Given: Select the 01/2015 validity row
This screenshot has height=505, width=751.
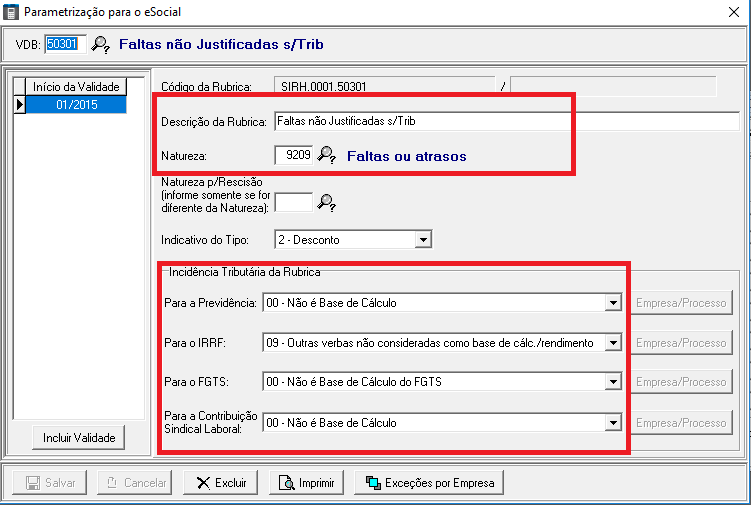Looking at the screenshot, I should [76, 104].
